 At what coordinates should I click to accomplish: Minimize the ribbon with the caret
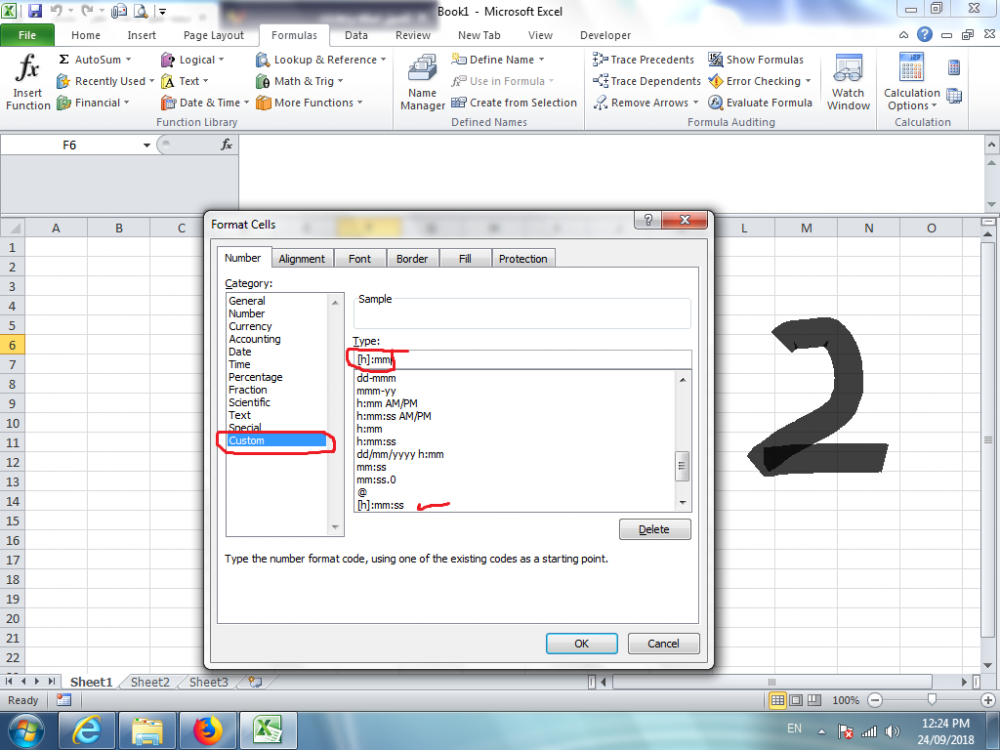coord(904,35)
